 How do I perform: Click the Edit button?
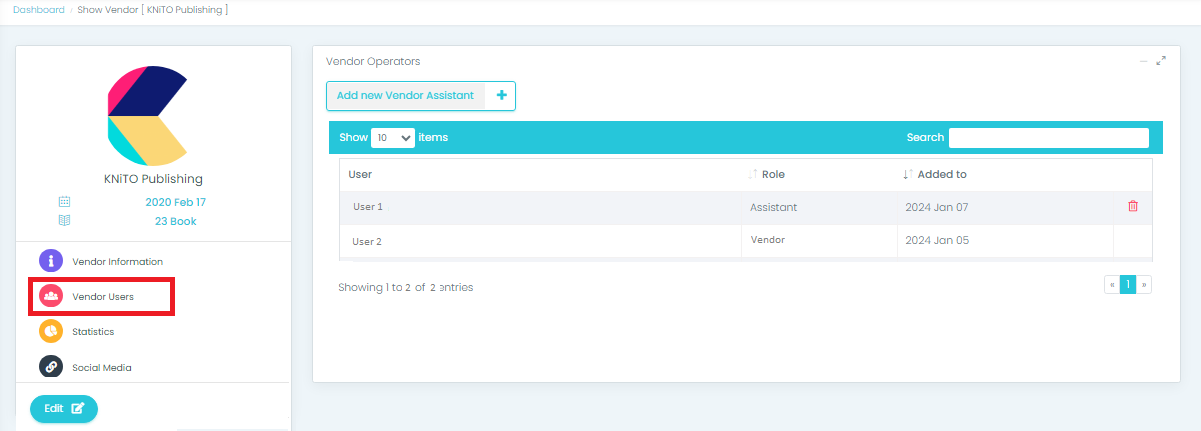pos(64,408)
